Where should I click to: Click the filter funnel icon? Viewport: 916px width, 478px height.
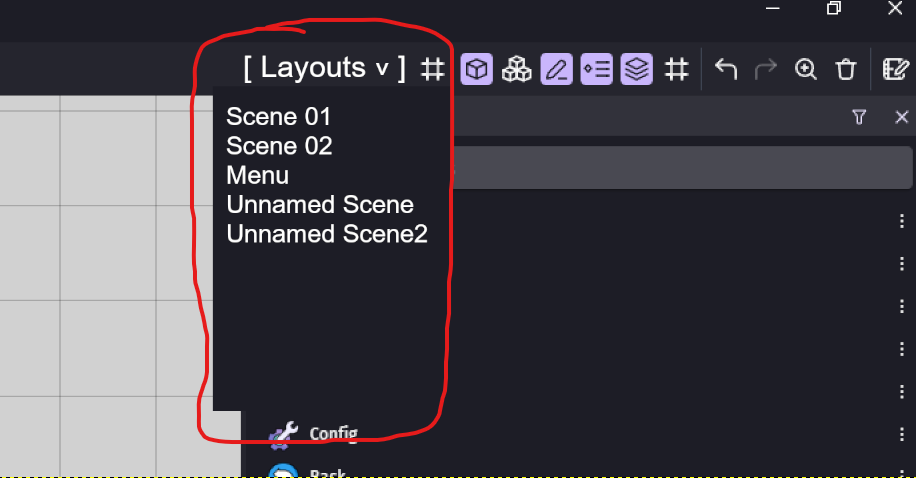pyautogui.click(x=859, y=117)
